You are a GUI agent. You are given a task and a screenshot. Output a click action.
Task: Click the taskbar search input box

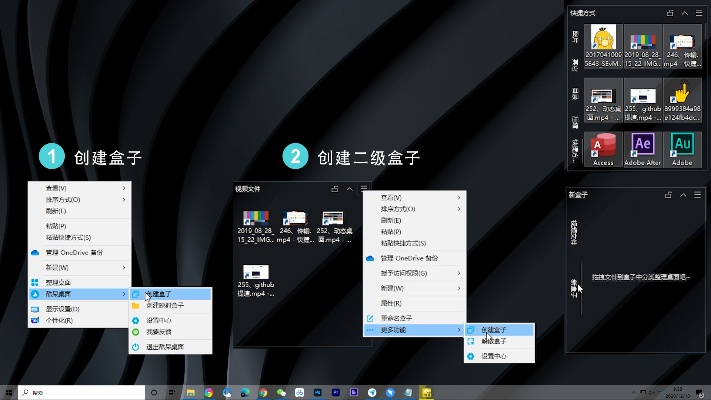point(80,392)
